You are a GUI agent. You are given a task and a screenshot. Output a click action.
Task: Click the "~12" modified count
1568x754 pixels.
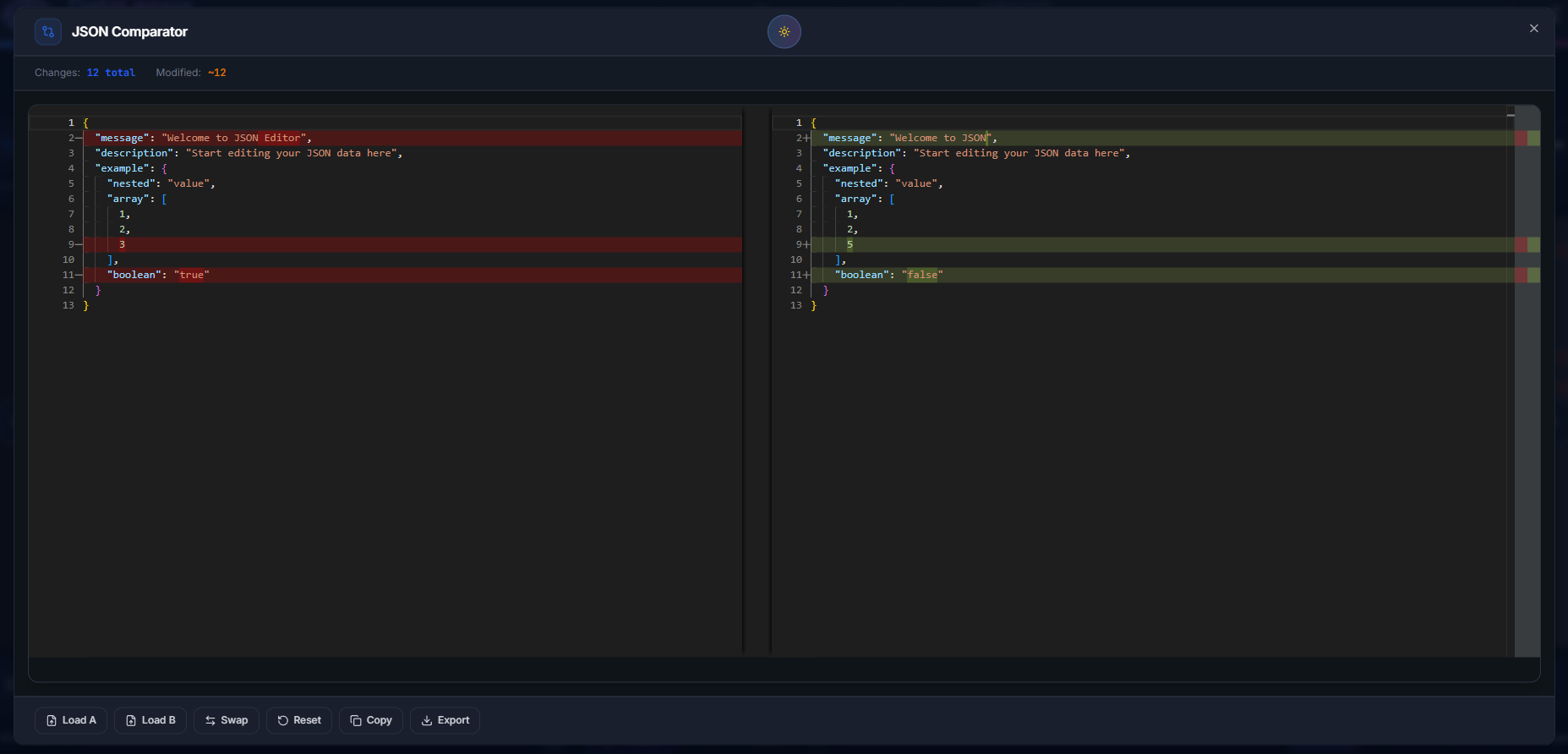[x=217, y=73]
